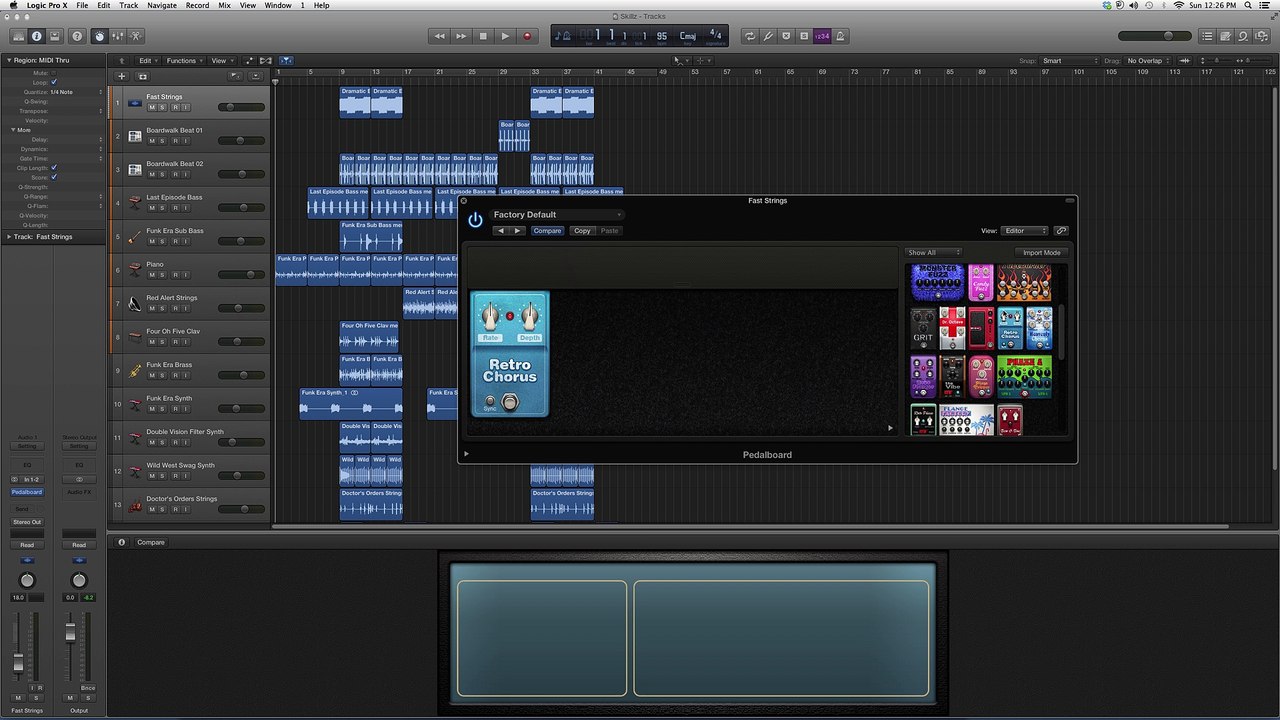Screen dimensions: 1280x720
Task: Open Spotlight search in menu bar
Action: (1250, 5)
